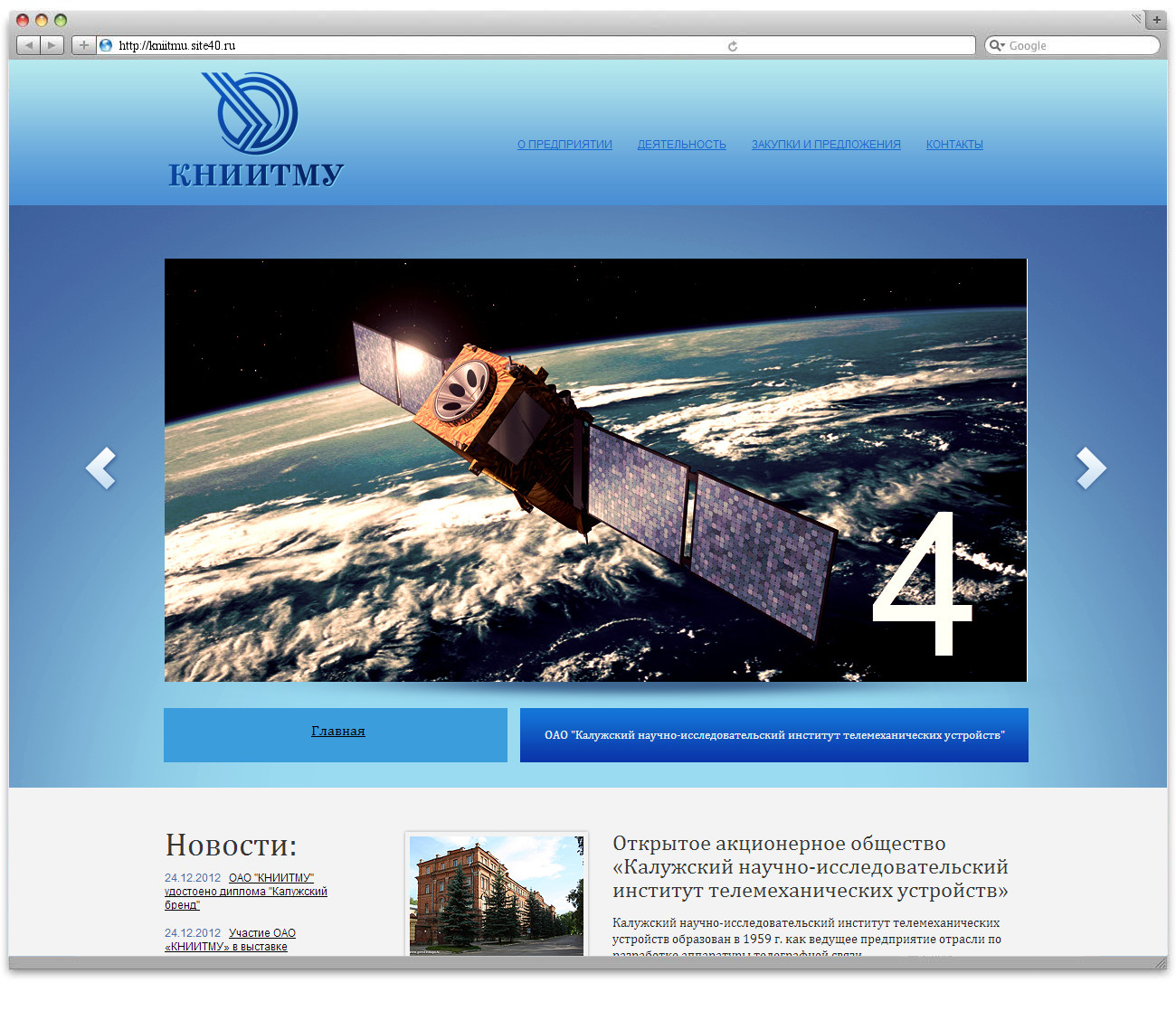Screen dimensions: 1176x1011
Task: Open the О ПРЕДПРИЯТИИ menu item
Action: point(564,145)
